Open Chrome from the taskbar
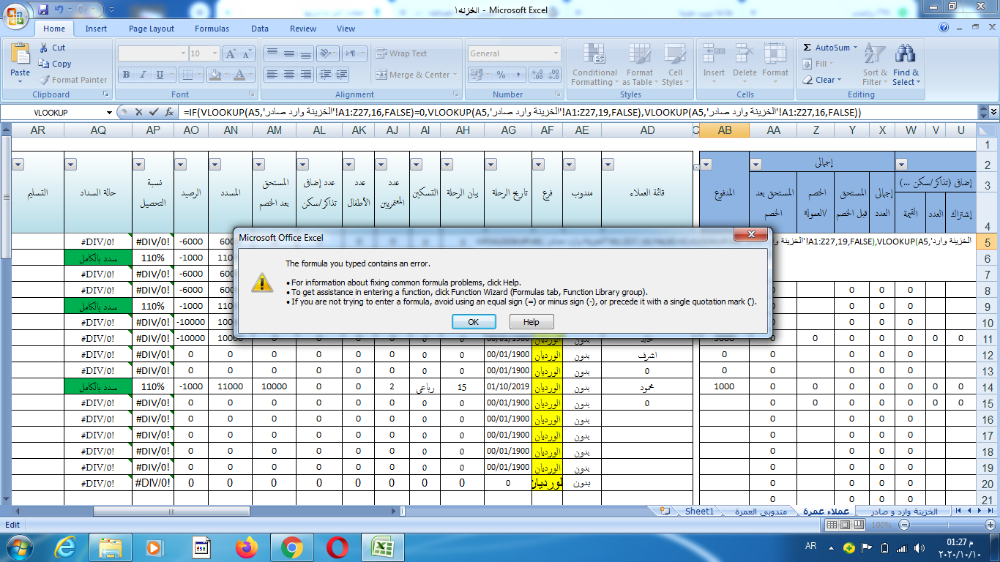1000x562 pixels. pos(291,547)
